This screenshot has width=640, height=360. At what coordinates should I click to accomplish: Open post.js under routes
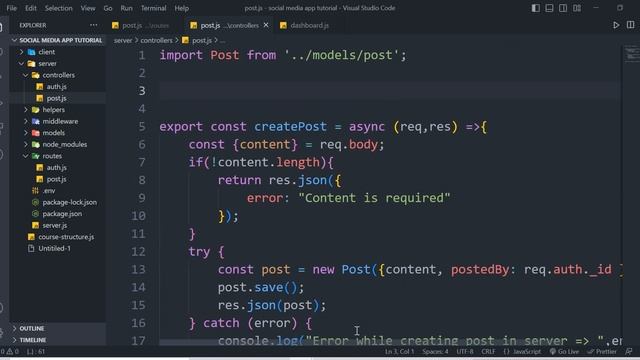pyautogui.click(x=57, y=179)
